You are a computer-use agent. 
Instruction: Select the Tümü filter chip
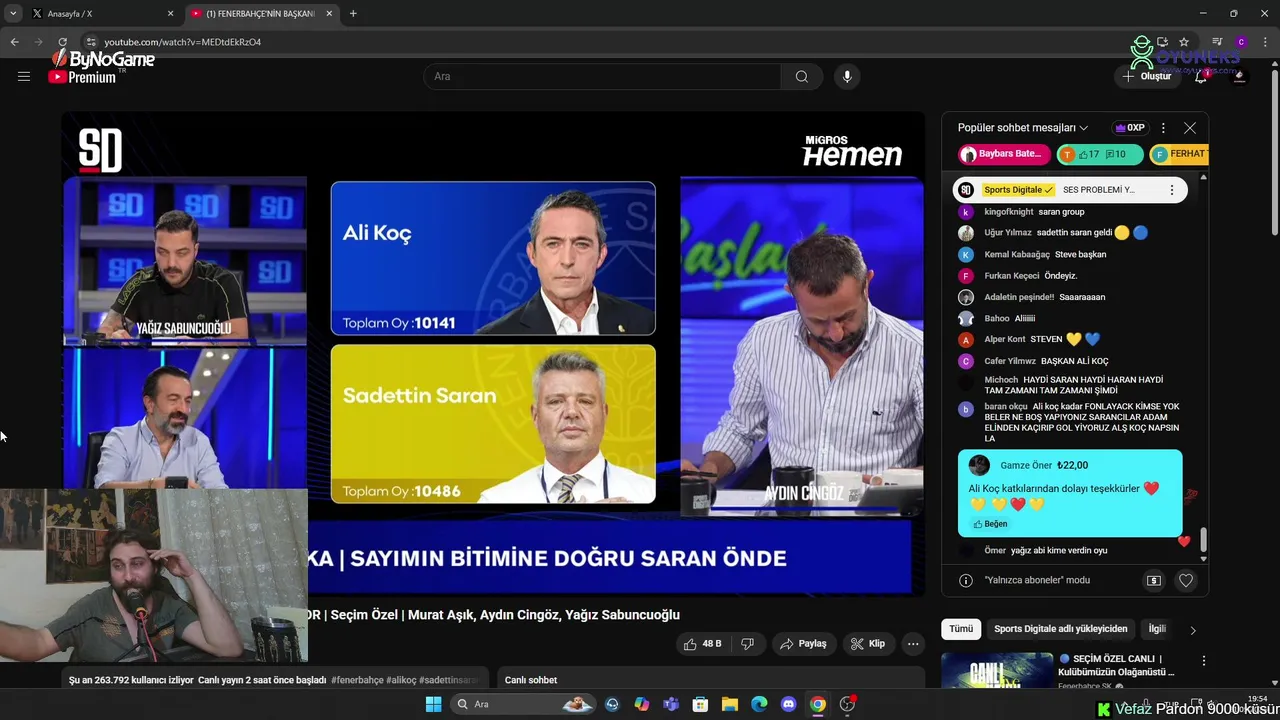click(961, 629)
